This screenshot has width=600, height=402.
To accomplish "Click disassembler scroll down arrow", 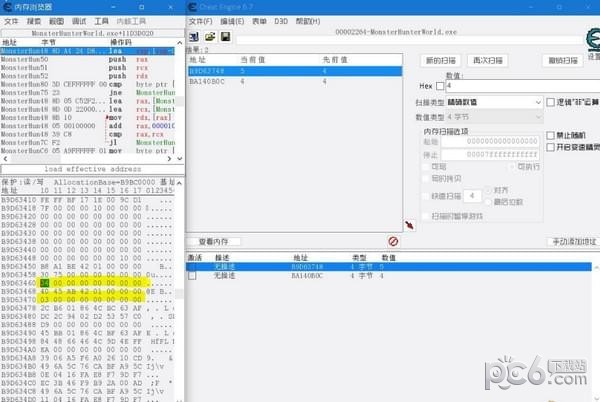I will click(x=179, y=158).
